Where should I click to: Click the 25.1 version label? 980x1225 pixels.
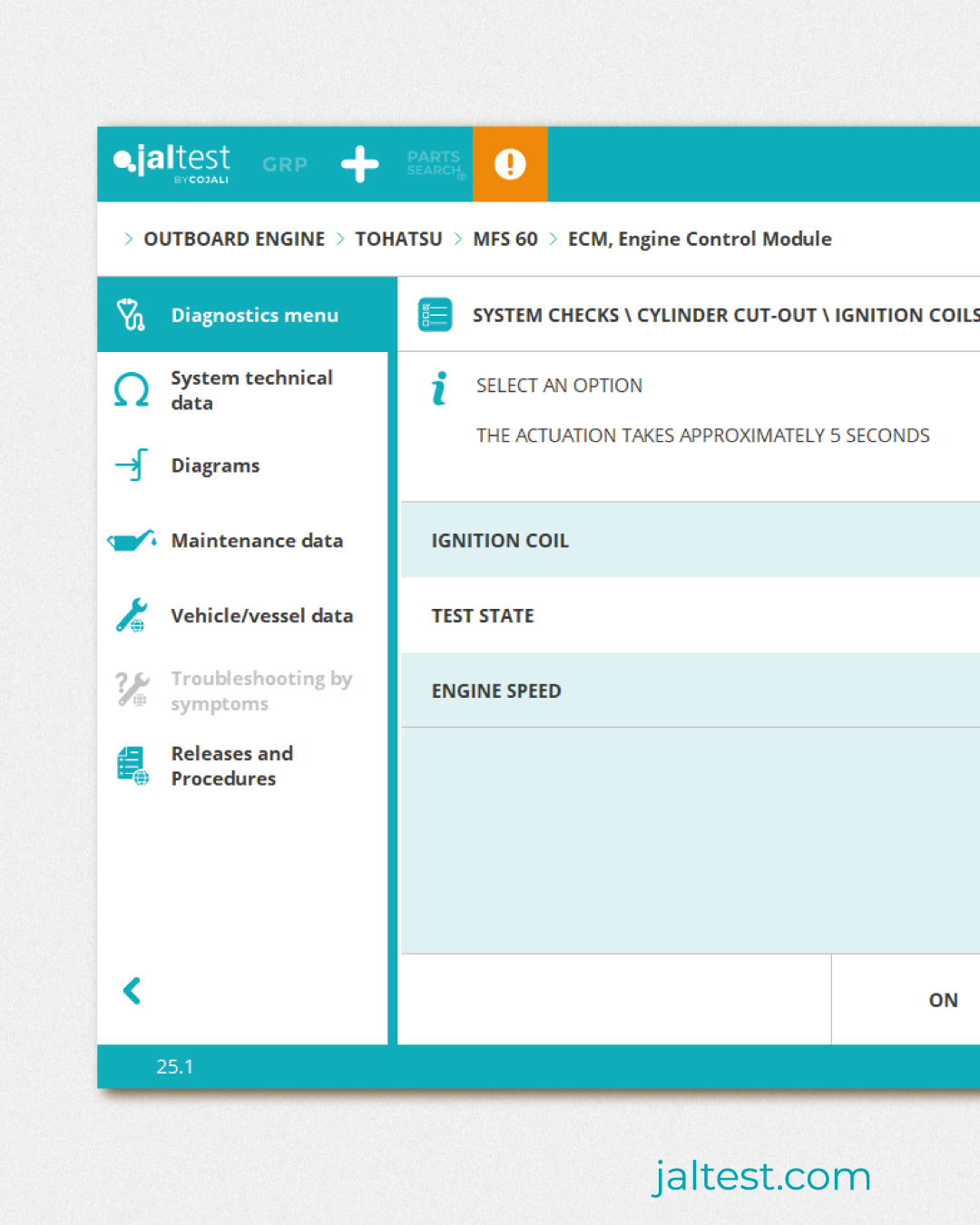[174, 1067]
